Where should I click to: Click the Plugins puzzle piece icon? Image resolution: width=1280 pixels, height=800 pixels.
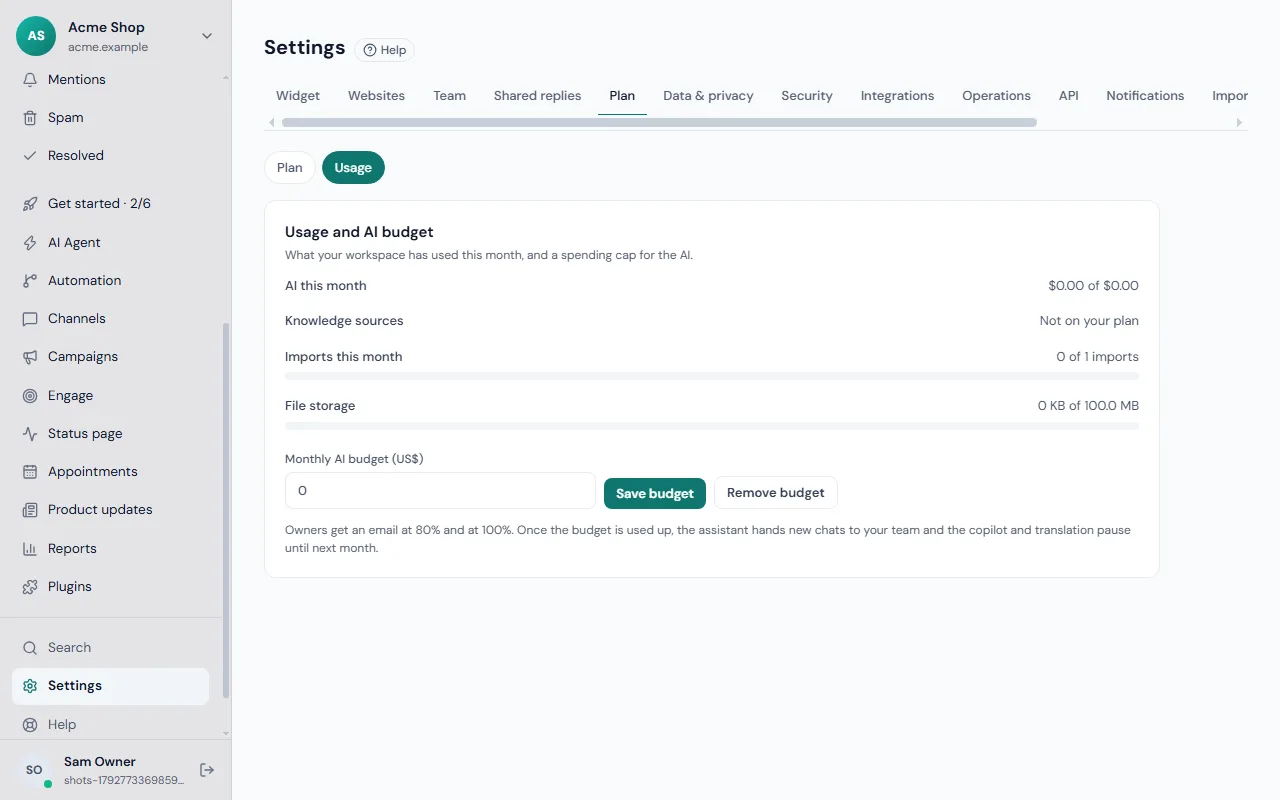[30, 587]
